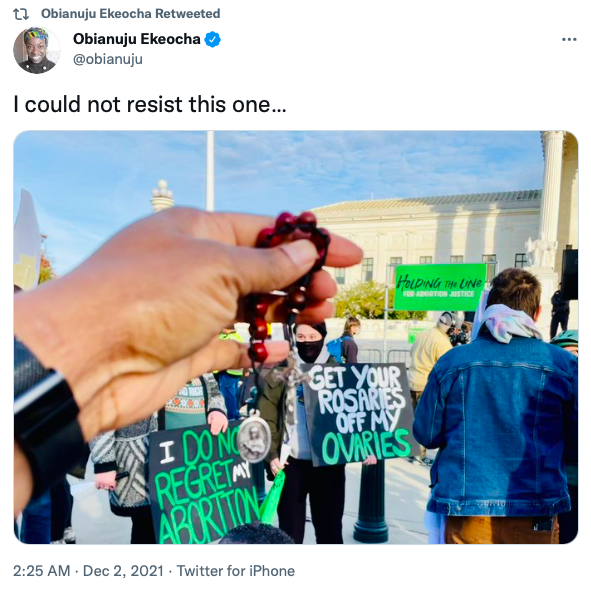Click the silver rosary medal in the photo

tap(254, 438)
